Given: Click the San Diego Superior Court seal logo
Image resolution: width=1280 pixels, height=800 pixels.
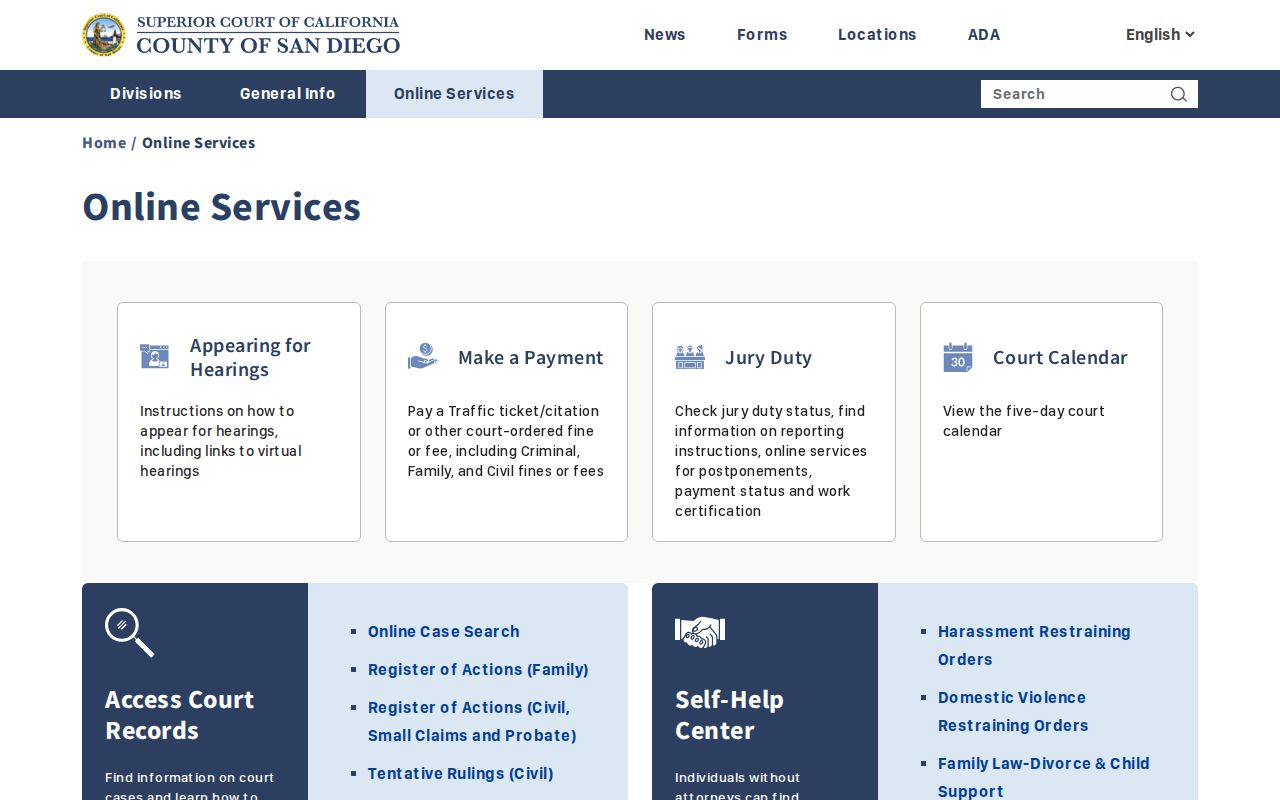Looking at the screenshot, I should pos(104,35).
